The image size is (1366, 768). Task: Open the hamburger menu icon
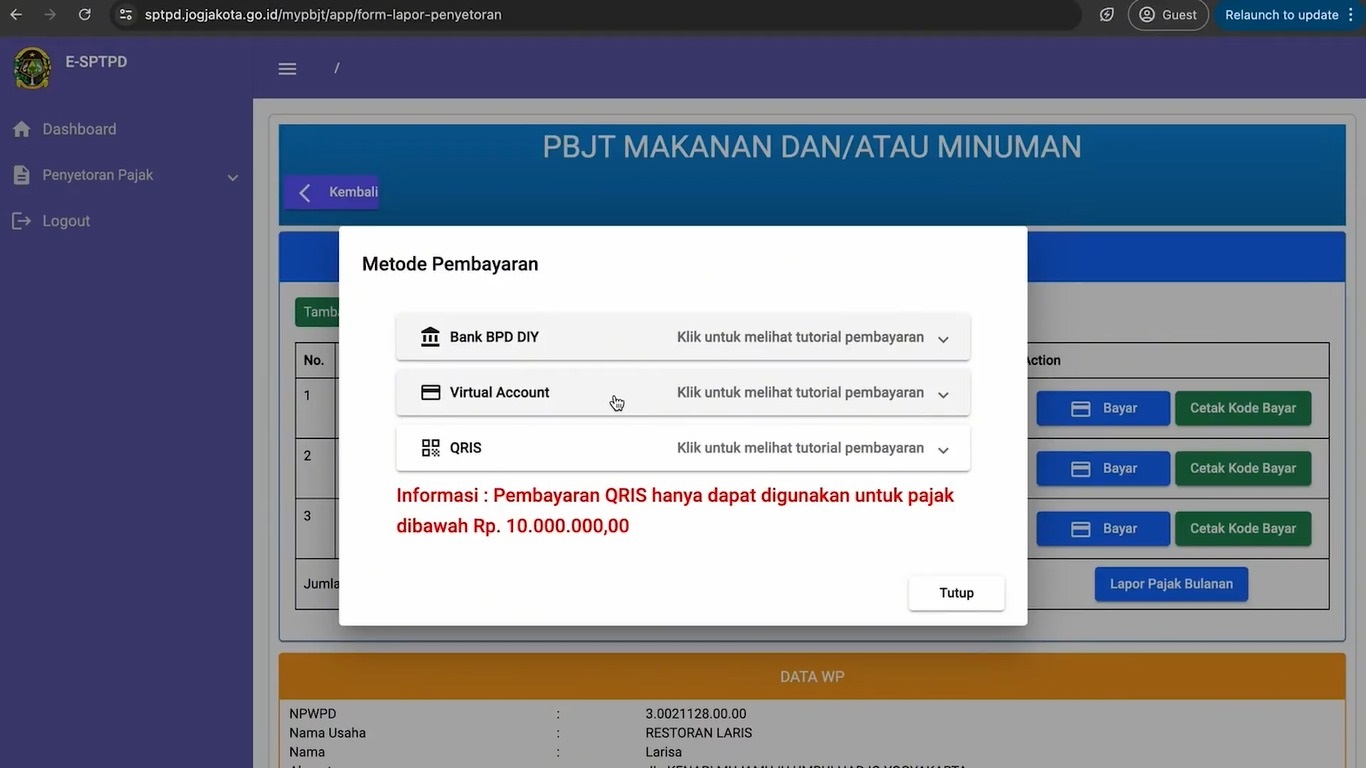[x=288, y=68]
